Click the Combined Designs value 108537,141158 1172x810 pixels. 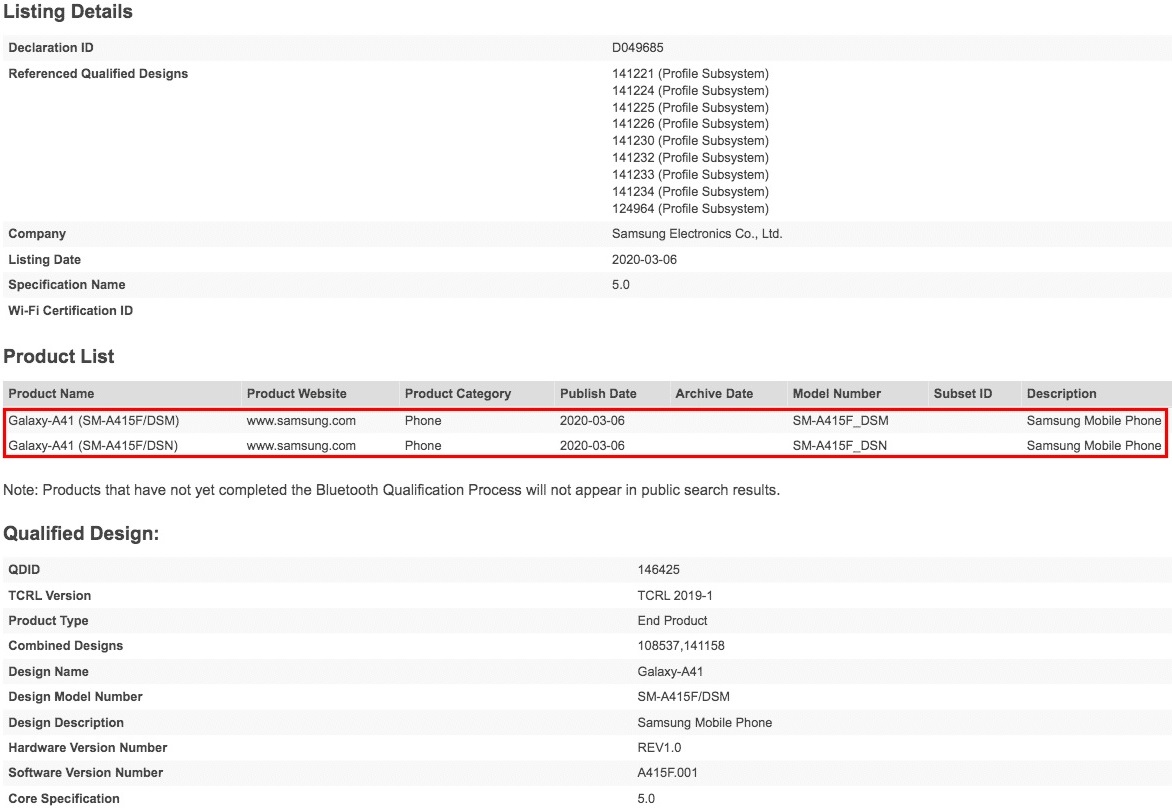pyautogui.click(x=681, y=646)
